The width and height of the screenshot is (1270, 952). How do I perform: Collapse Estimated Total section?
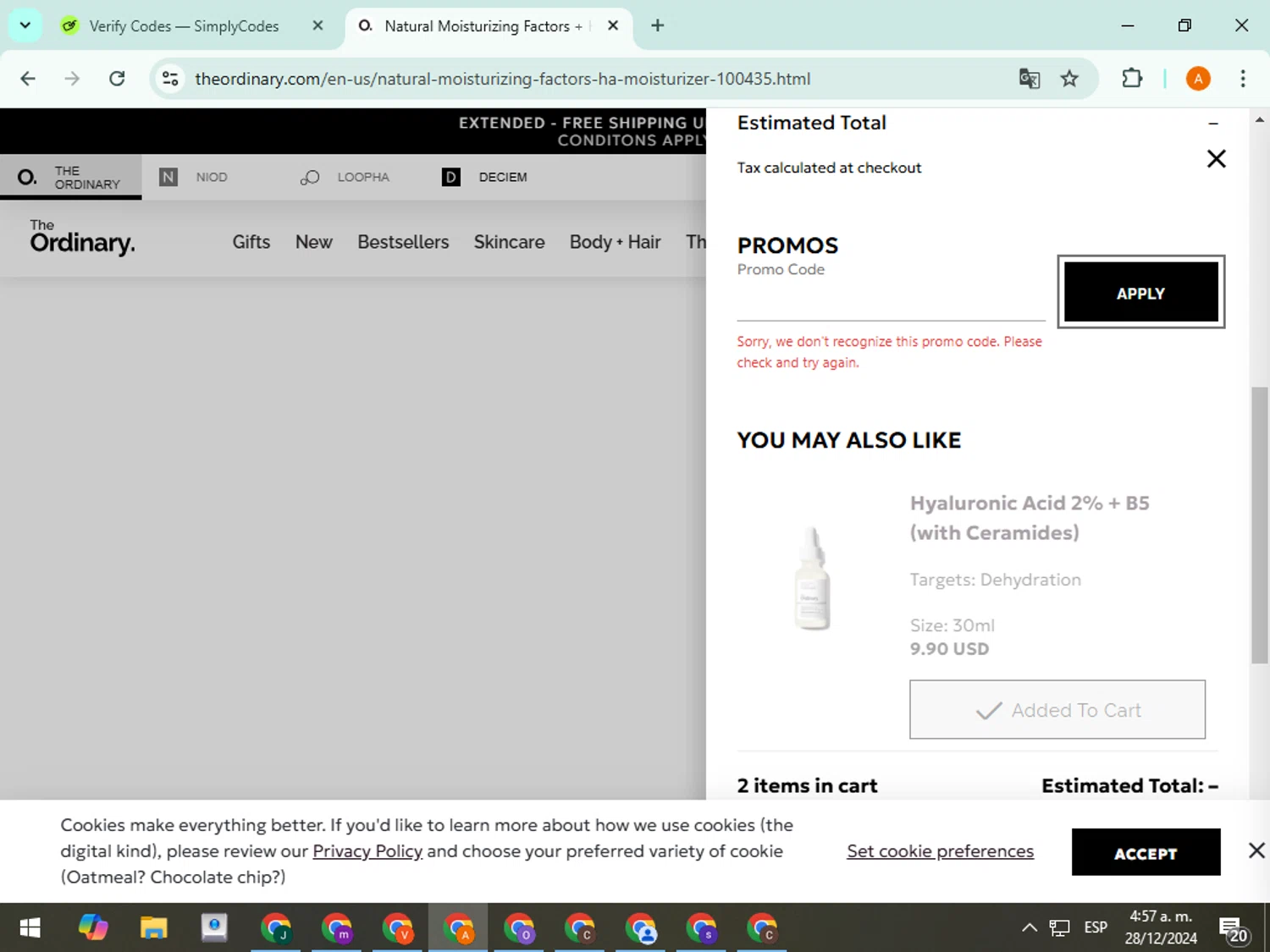click(1213, 124)
